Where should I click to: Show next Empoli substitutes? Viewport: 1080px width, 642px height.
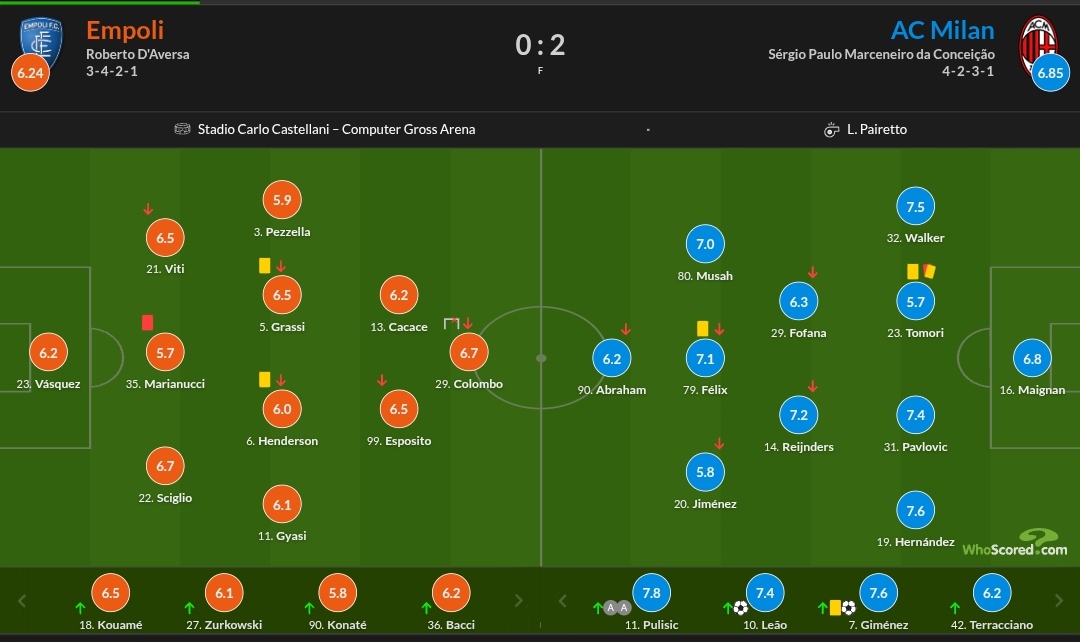point(519,601)
